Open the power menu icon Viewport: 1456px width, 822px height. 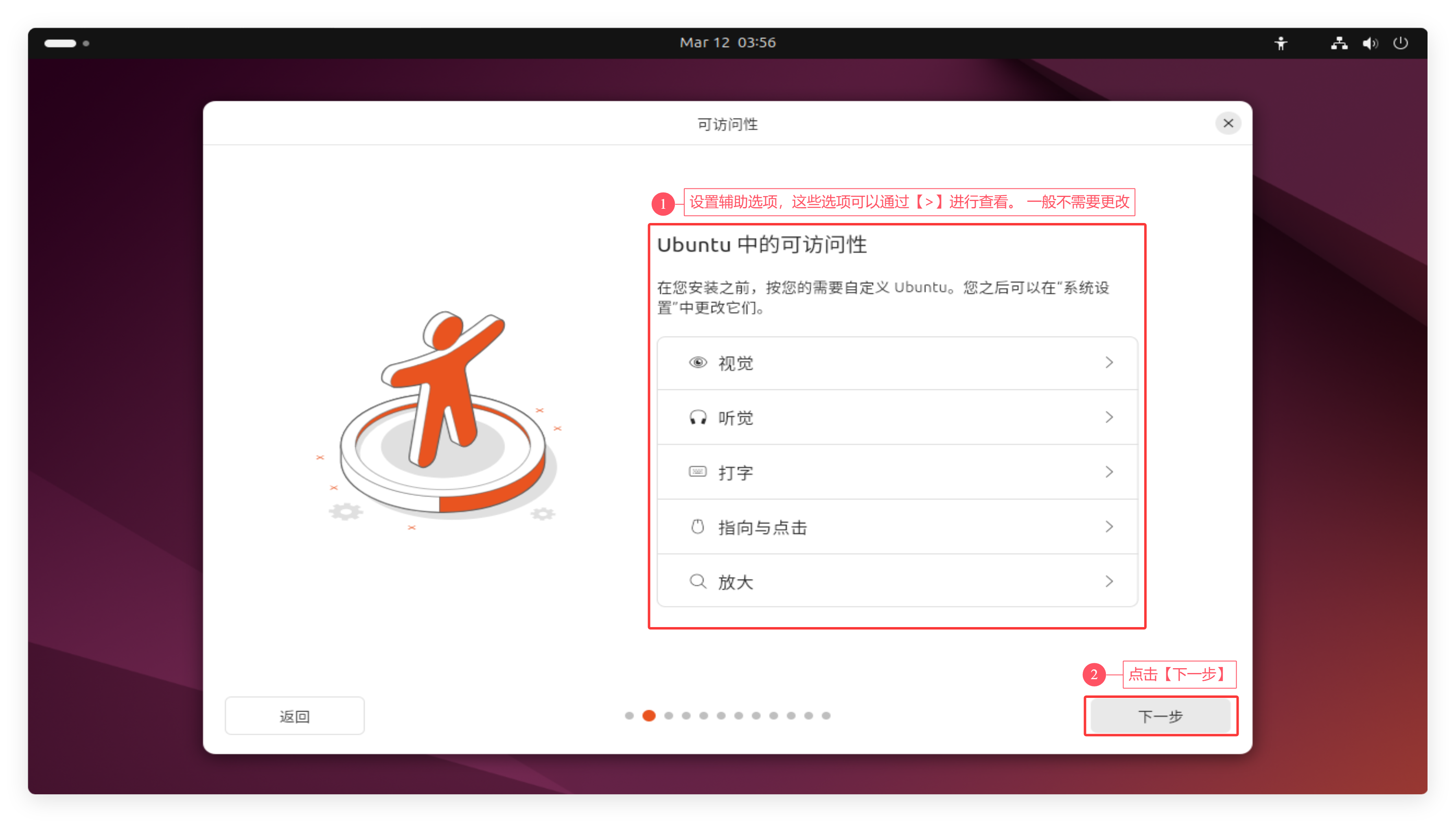[1400, 43]
